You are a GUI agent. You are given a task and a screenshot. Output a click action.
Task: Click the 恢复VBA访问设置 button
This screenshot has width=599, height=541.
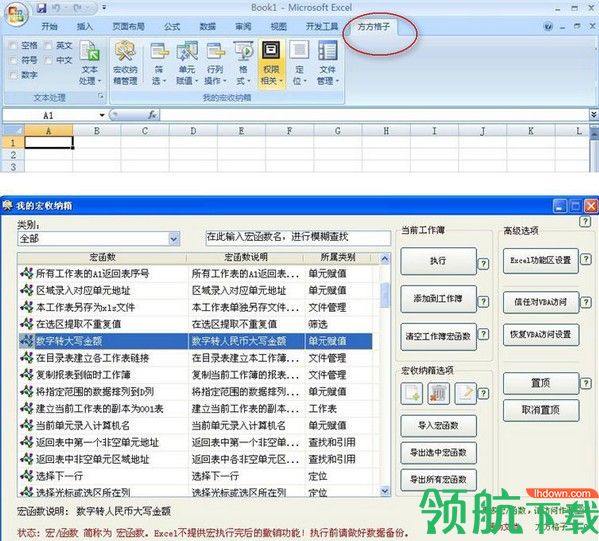(541, 335)
